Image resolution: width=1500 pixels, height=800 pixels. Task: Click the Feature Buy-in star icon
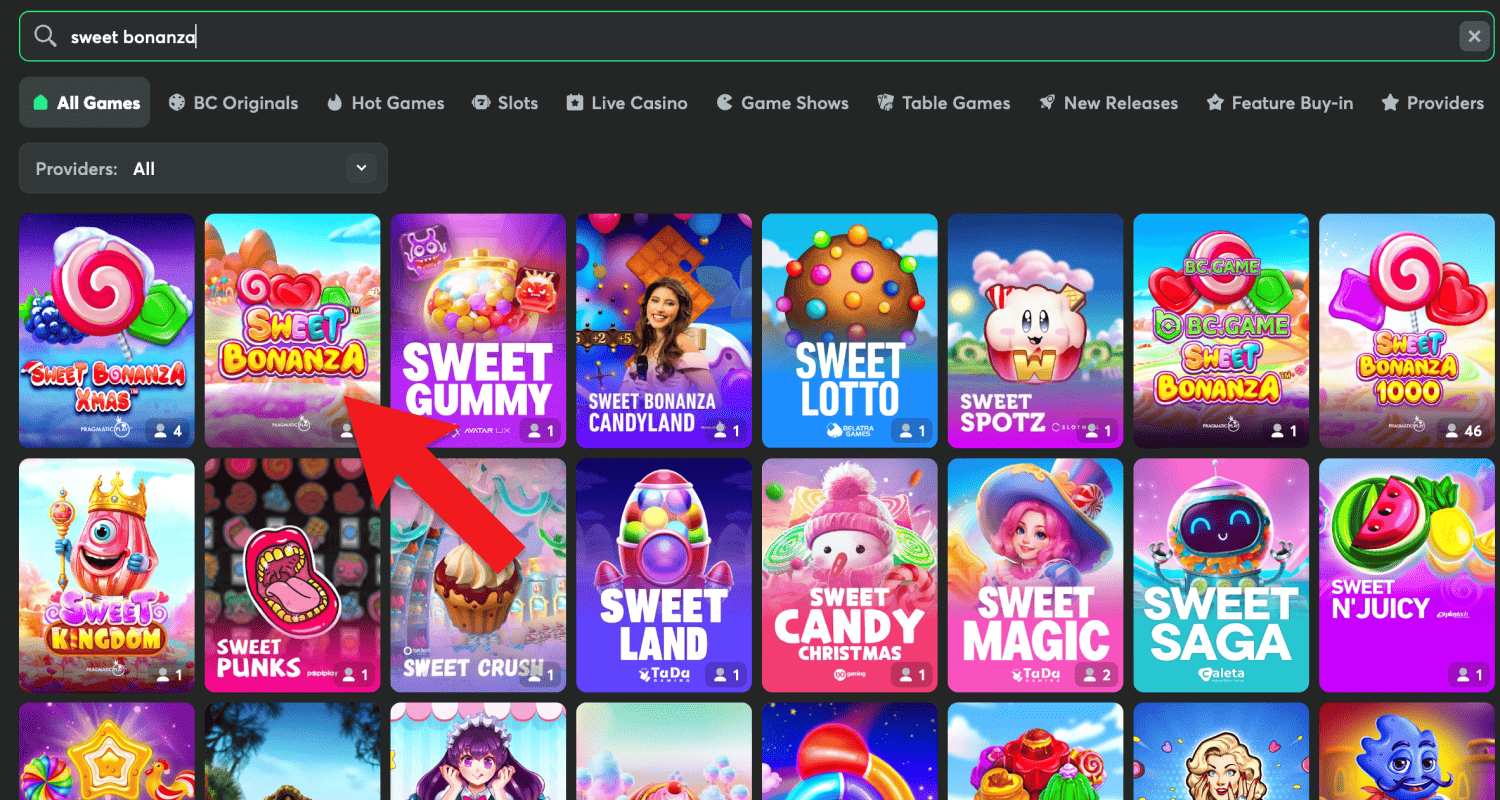coord(1215,102)
